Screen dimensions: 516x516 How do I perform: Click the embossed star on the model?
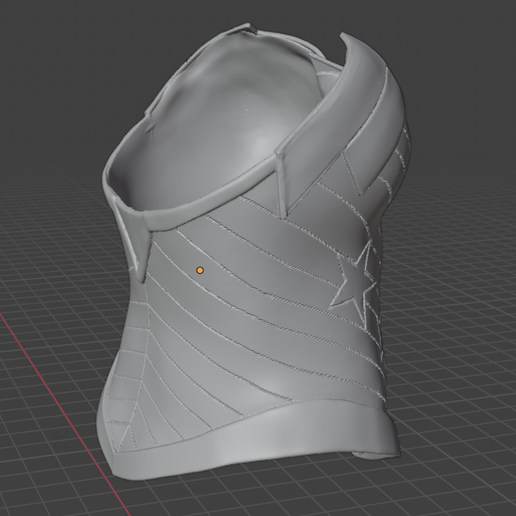click(x=355, y=285)
